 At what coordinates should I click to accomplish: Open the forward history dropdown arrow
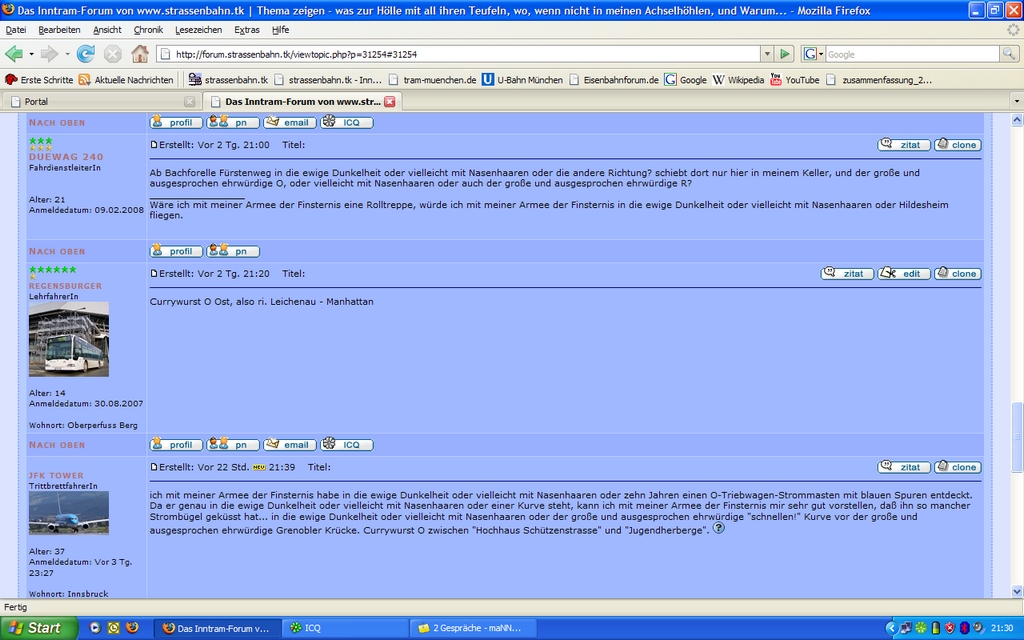click(x=67, y=54)
